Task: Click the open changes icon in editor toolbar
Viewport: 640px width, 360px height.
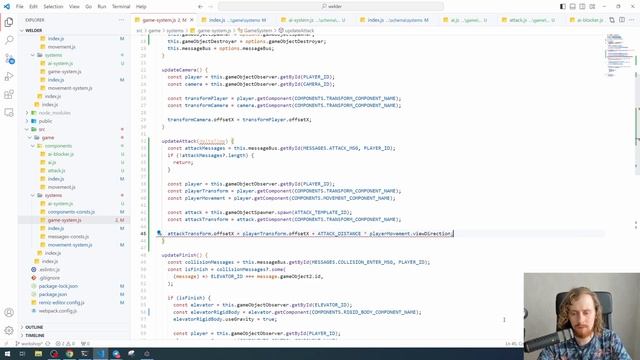Action: click(x=612, y=20)
